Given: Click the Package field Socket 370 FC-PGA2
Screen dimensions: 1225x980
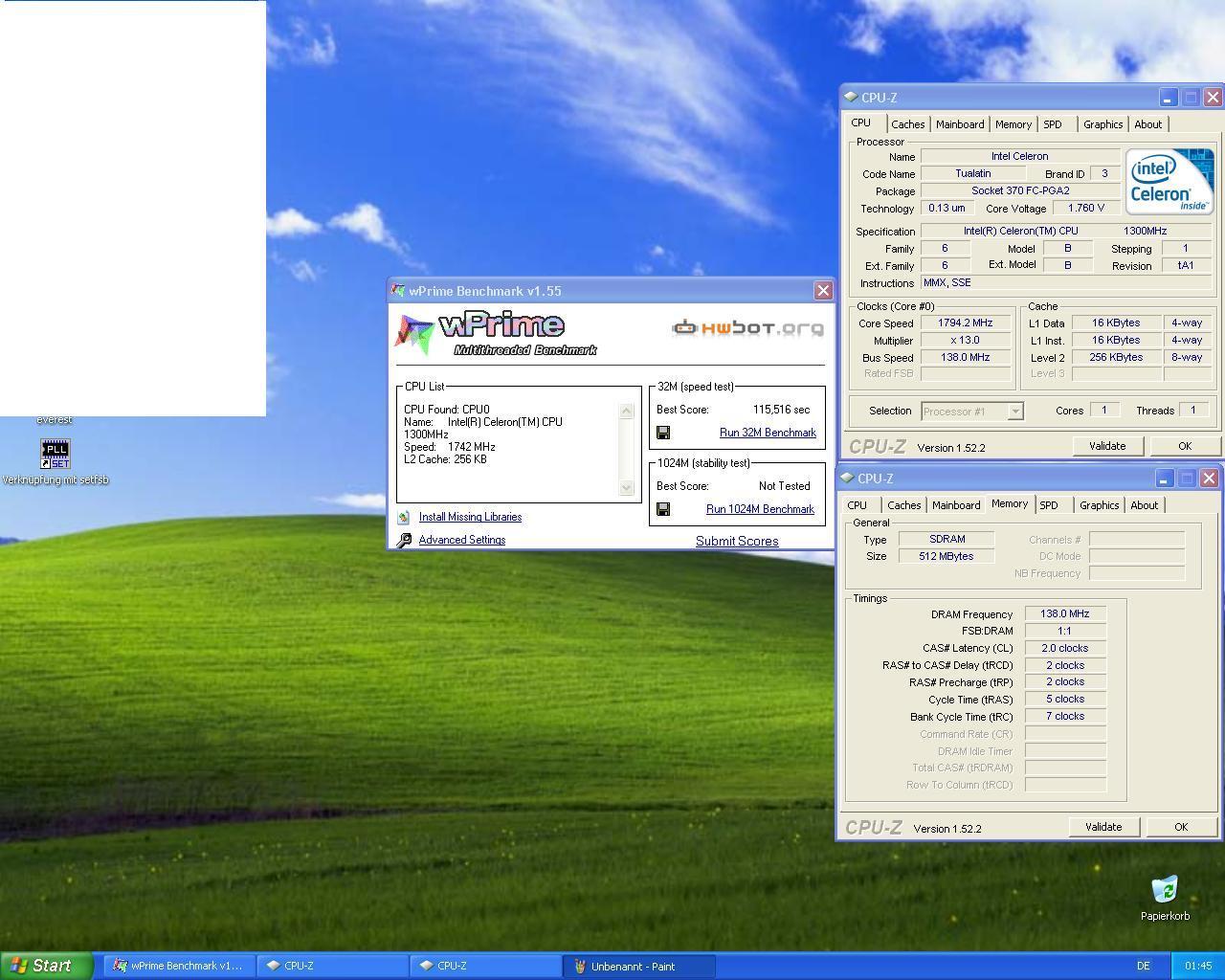Looking at the screenshot, I should coord(1020,190).
